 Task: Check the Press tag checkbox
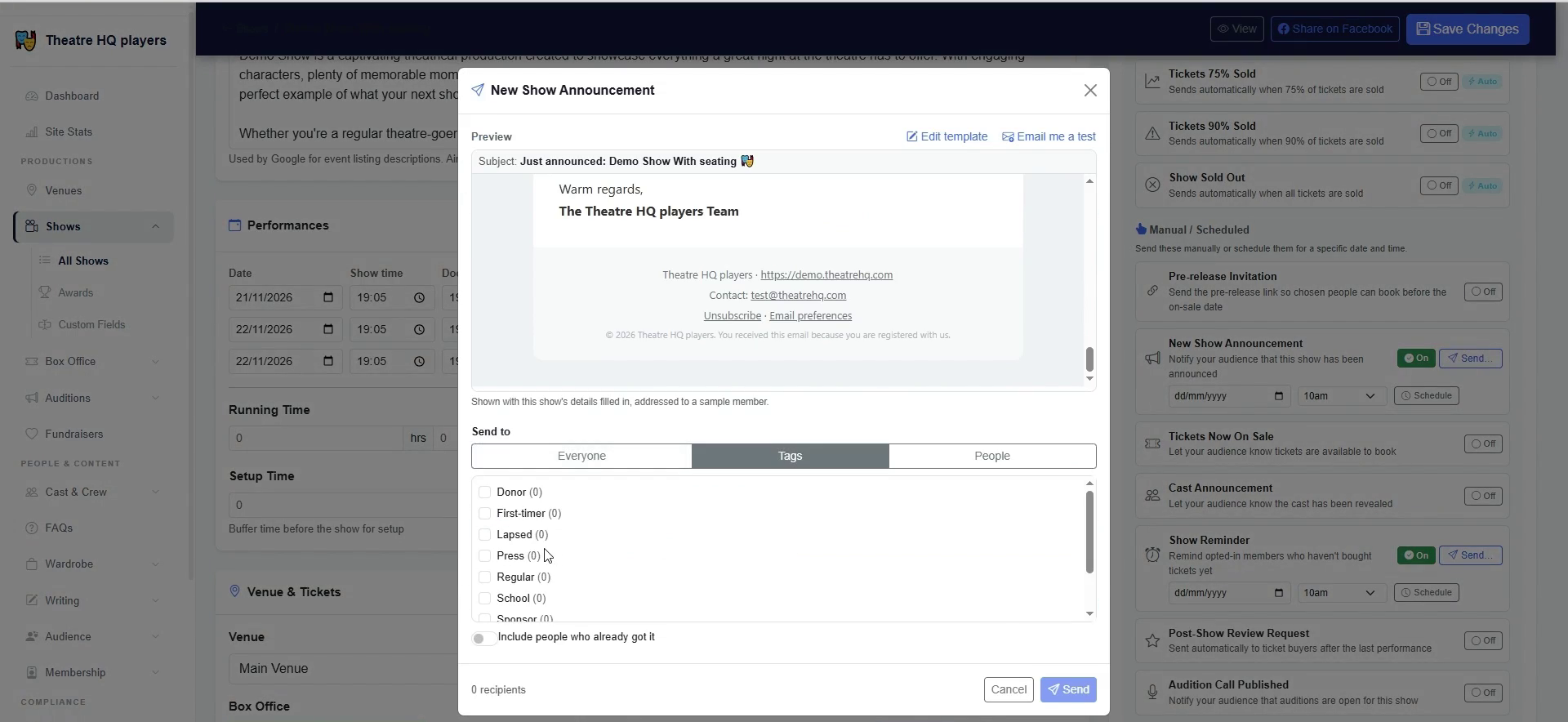point(485,555)
